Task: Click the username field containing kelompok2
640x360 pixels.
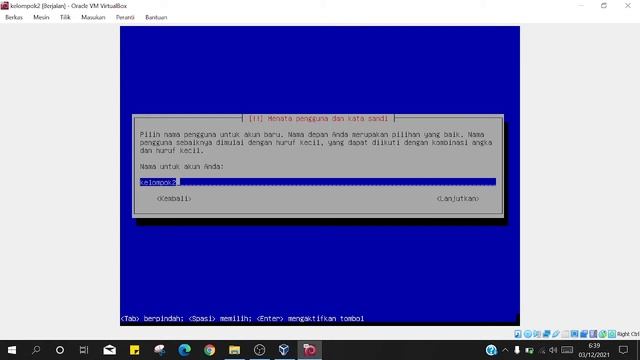Action: click(318, 182)
